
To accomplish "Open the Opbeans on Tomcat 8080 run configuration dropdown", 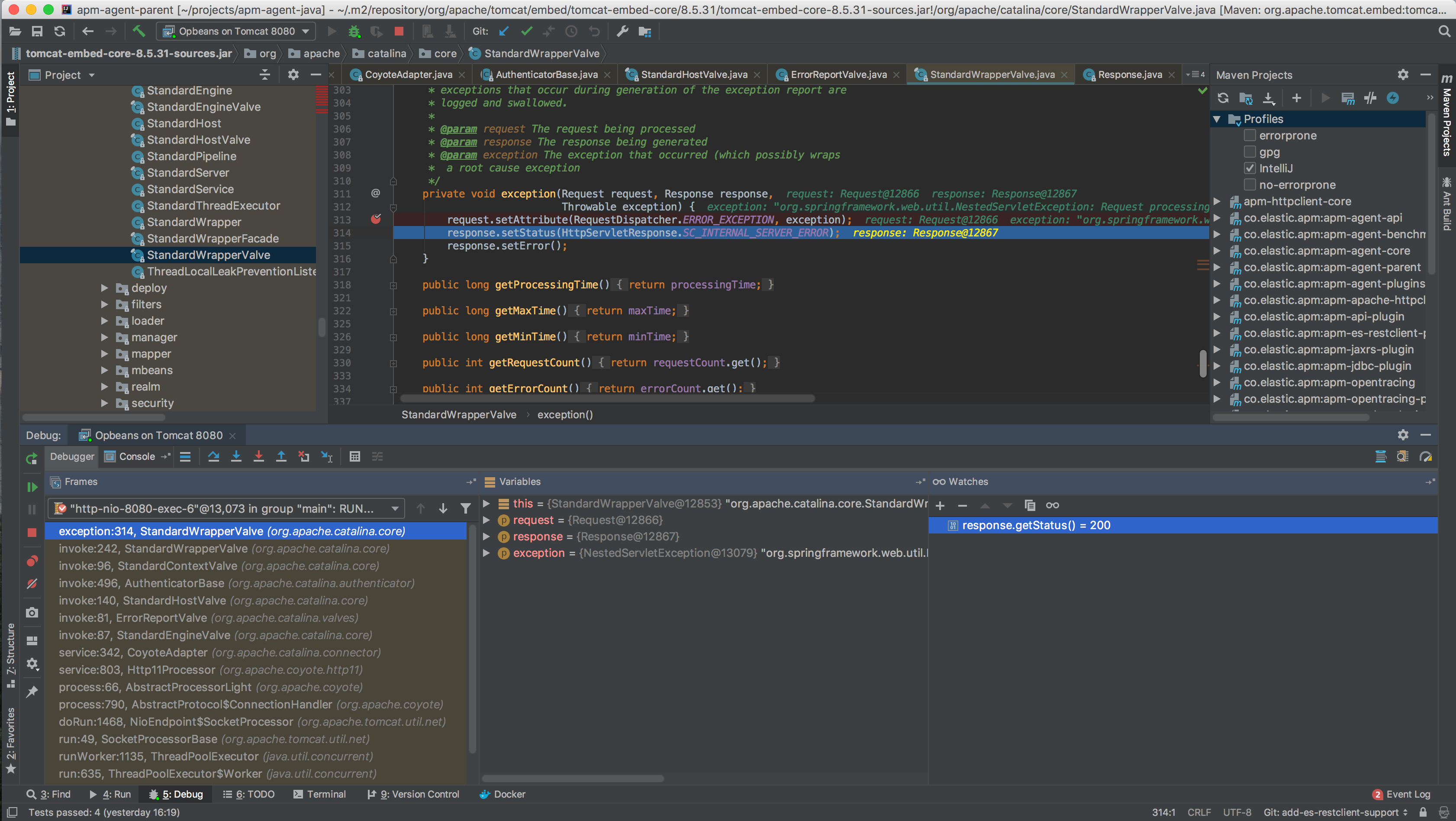I will point(236,32).
